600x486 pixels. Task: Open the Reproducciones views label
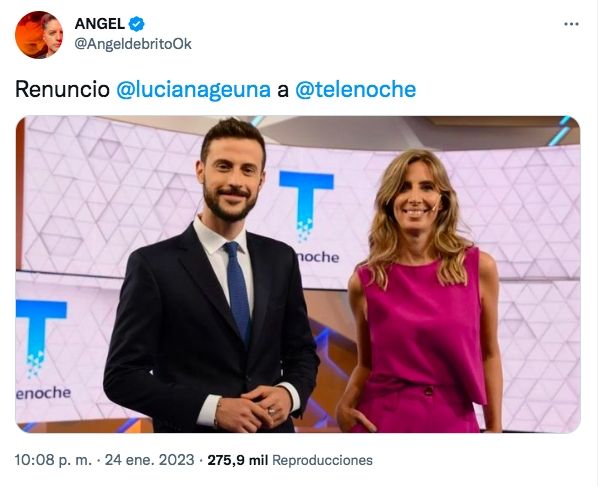[x=322, y=460]
